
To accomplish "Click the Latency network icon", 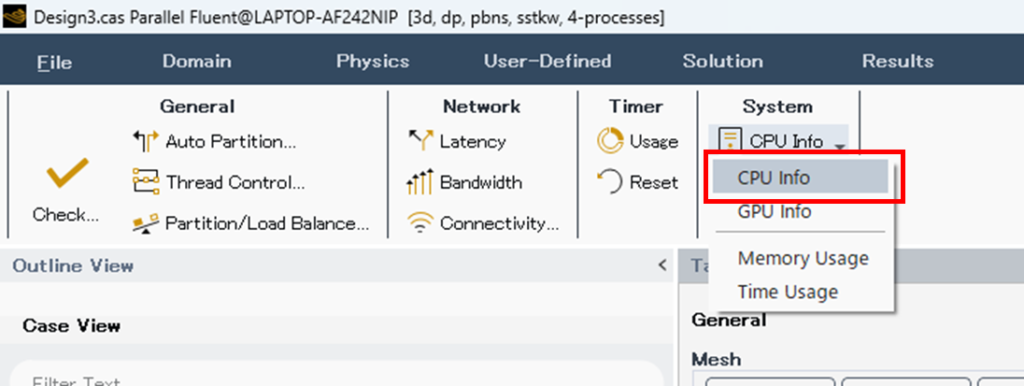I will coord(420,141).
